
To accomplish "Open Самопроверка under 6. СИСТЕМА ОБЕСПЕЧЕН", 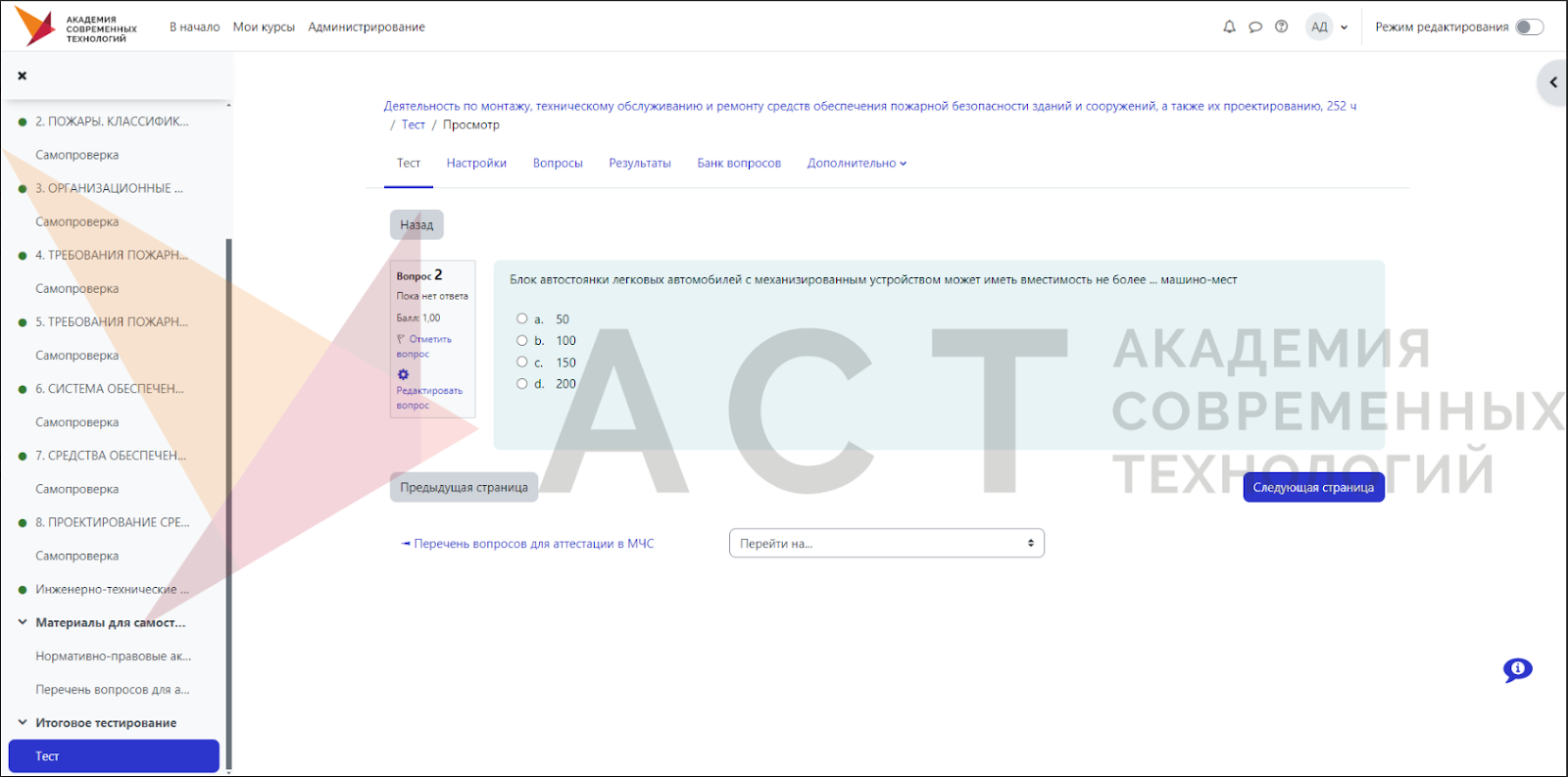I will 77,422.
